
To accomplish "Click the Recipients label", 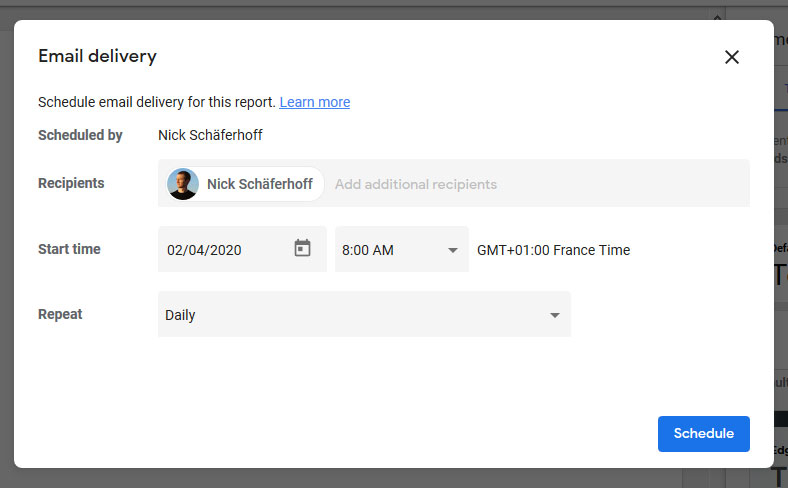I will click(x=71, y=183).
